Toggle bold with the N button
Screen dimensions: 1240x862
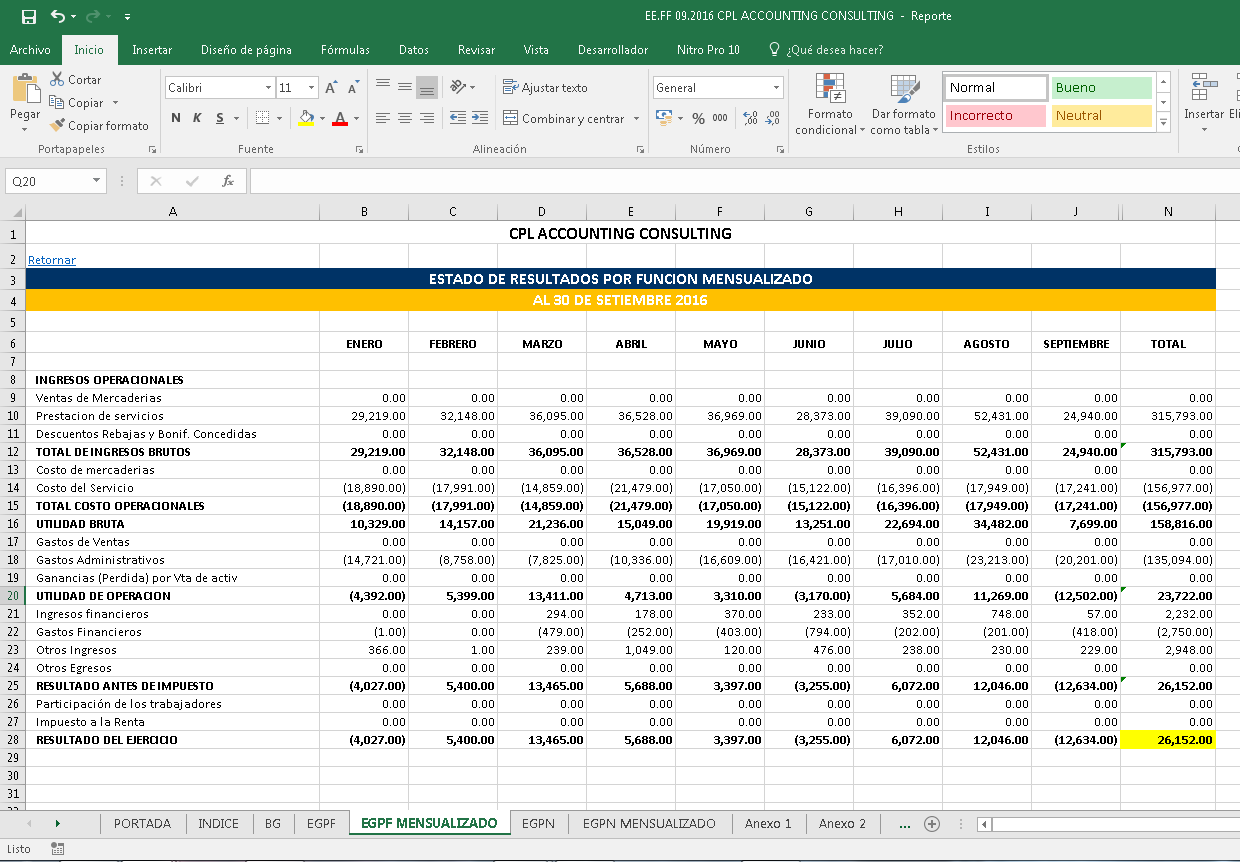[x=176, y=118]
